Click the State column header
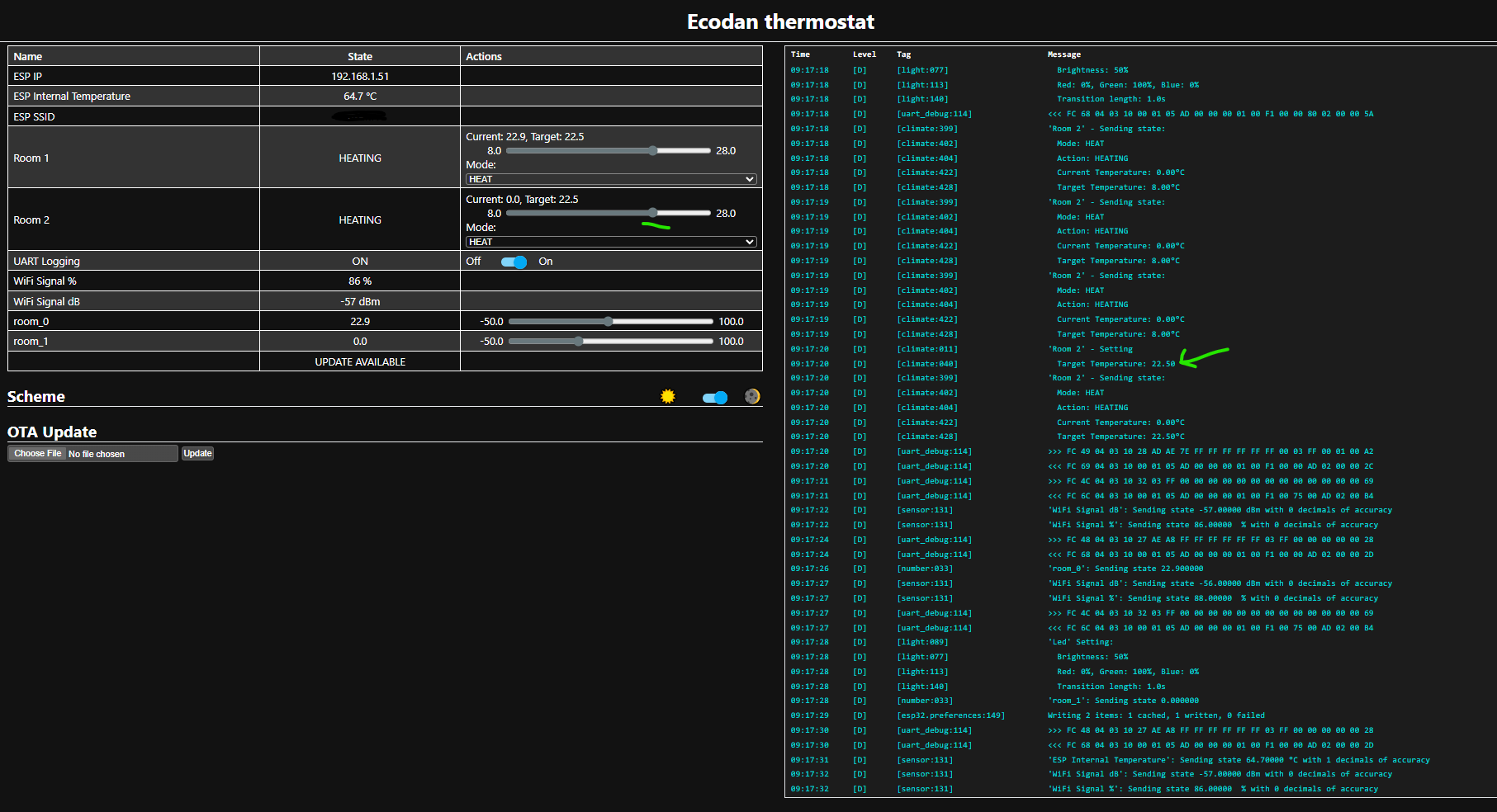The image size is (1497, 812). (360, 57)
